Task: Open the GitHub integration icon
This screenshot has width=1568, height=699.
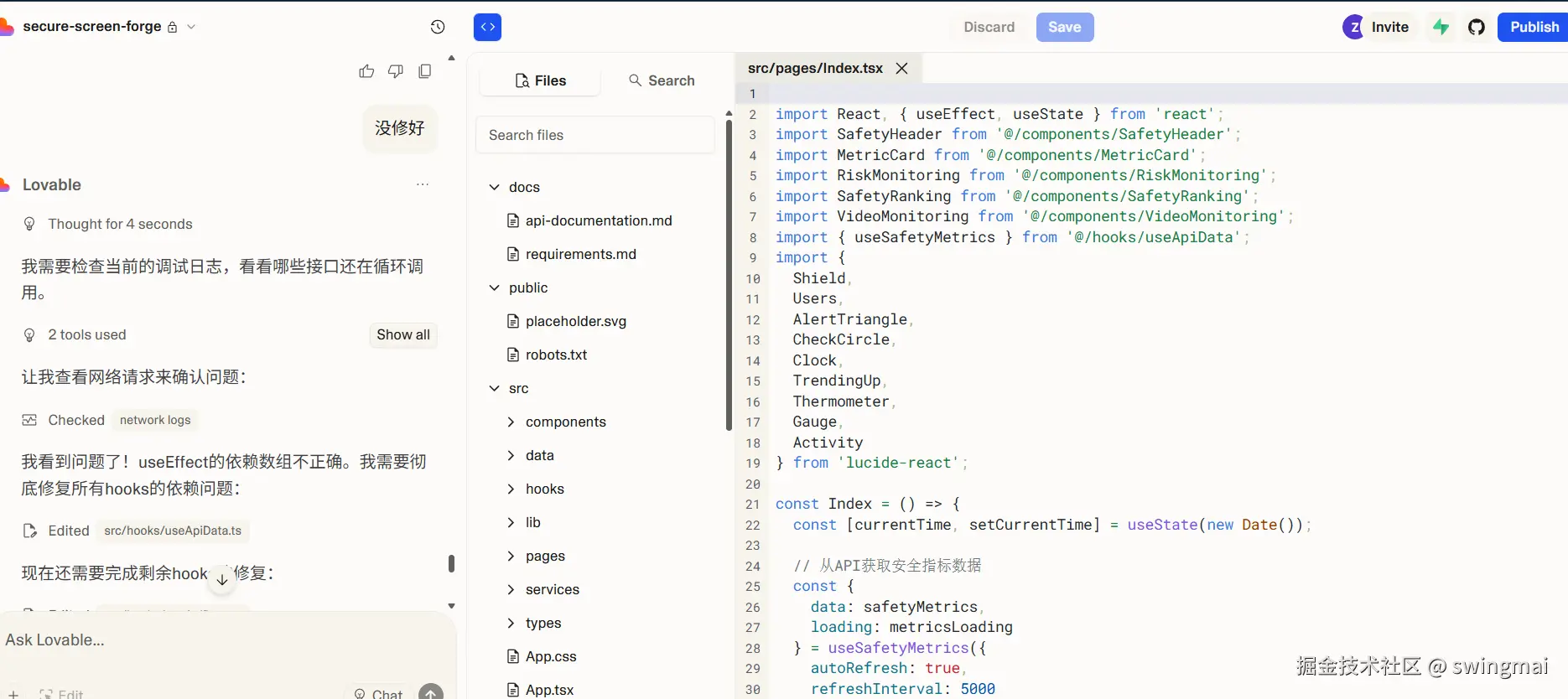Action: coord(1477,27)
